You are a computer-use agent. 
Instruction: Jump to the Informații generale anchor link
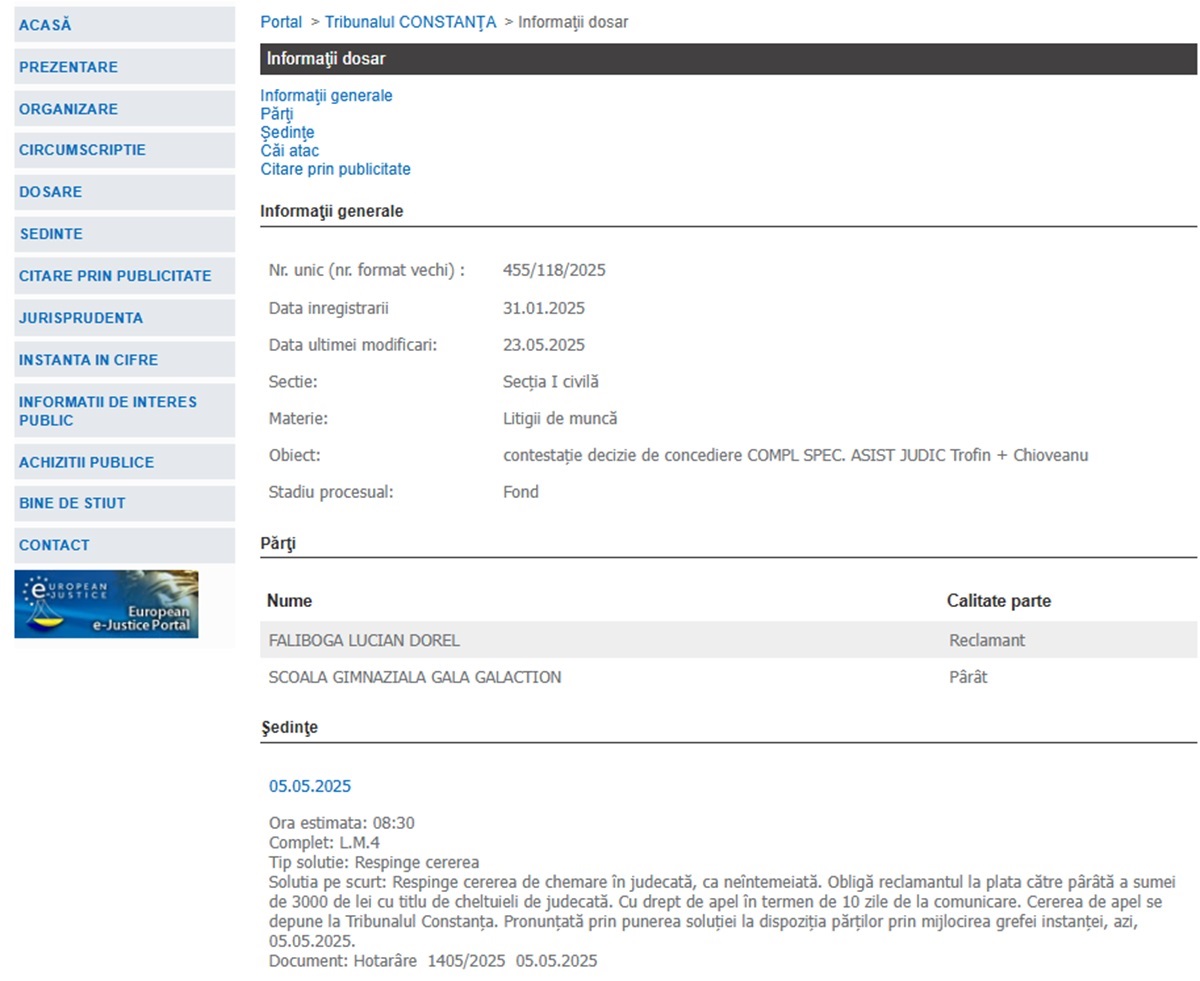click(x=326, y=96)
